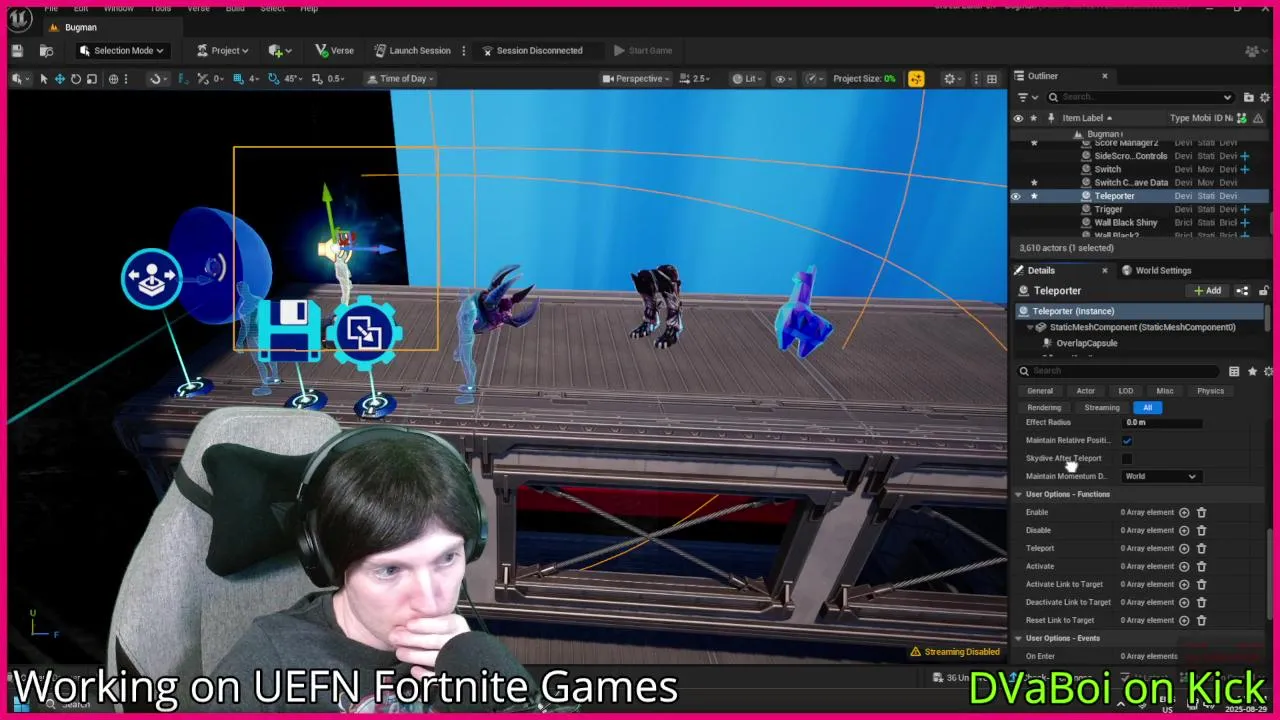The width and height of the screenshot is (1280, 720).
Task: Collapse StaticMeshComponent tree node
Action: pyautogui.click(x=1030, y=327)
